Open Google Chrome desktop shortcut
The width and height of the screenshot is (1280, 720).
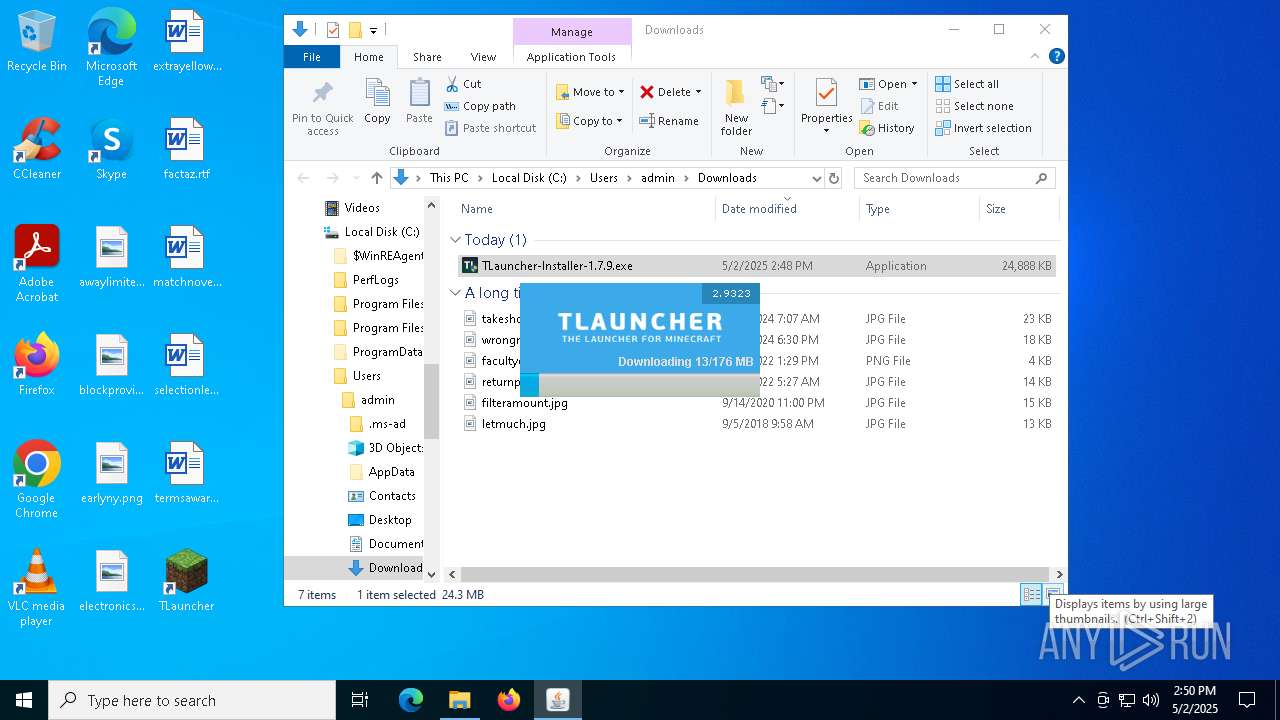point(37,481)
